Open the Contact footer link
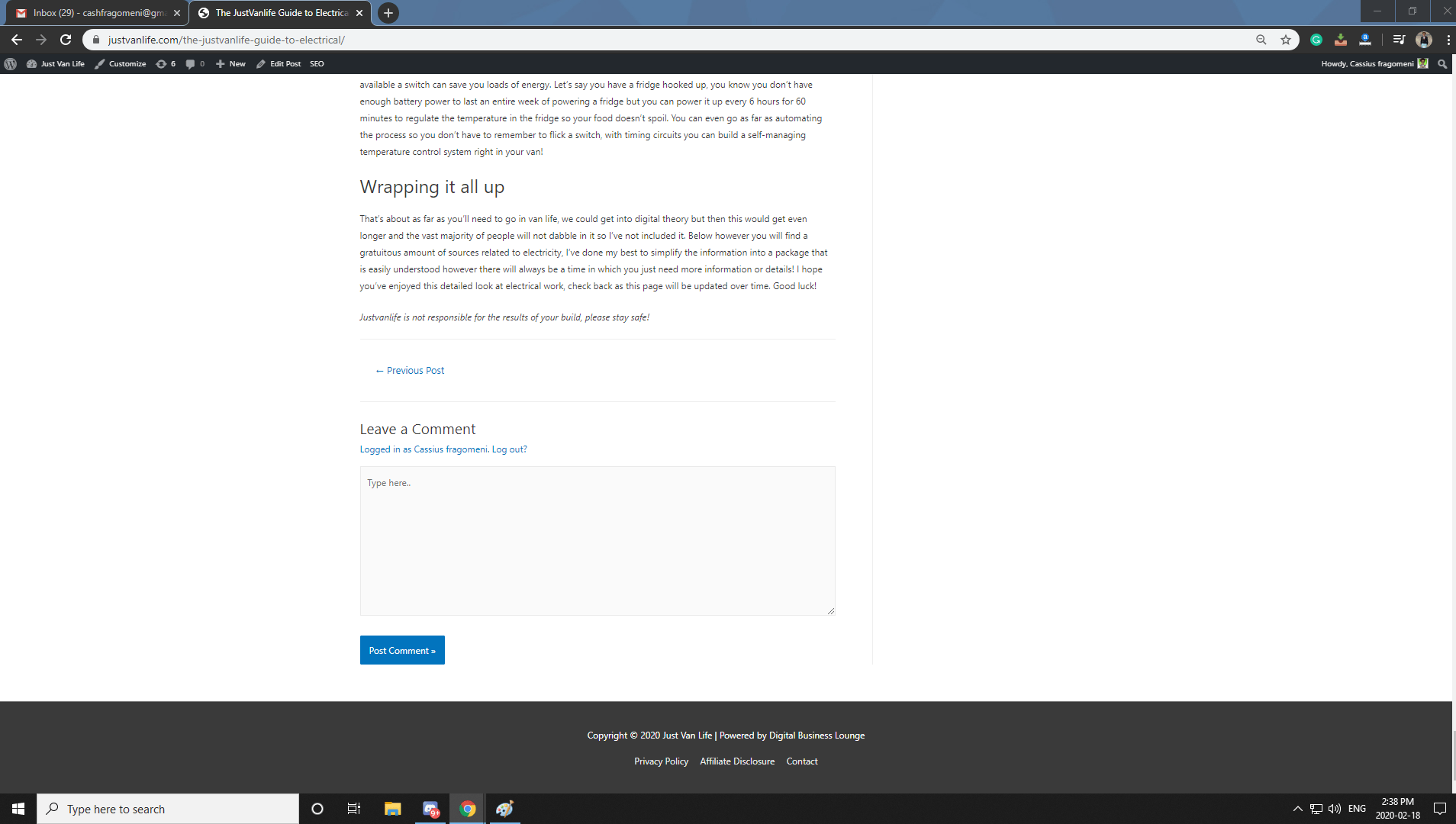 point(802,761)
